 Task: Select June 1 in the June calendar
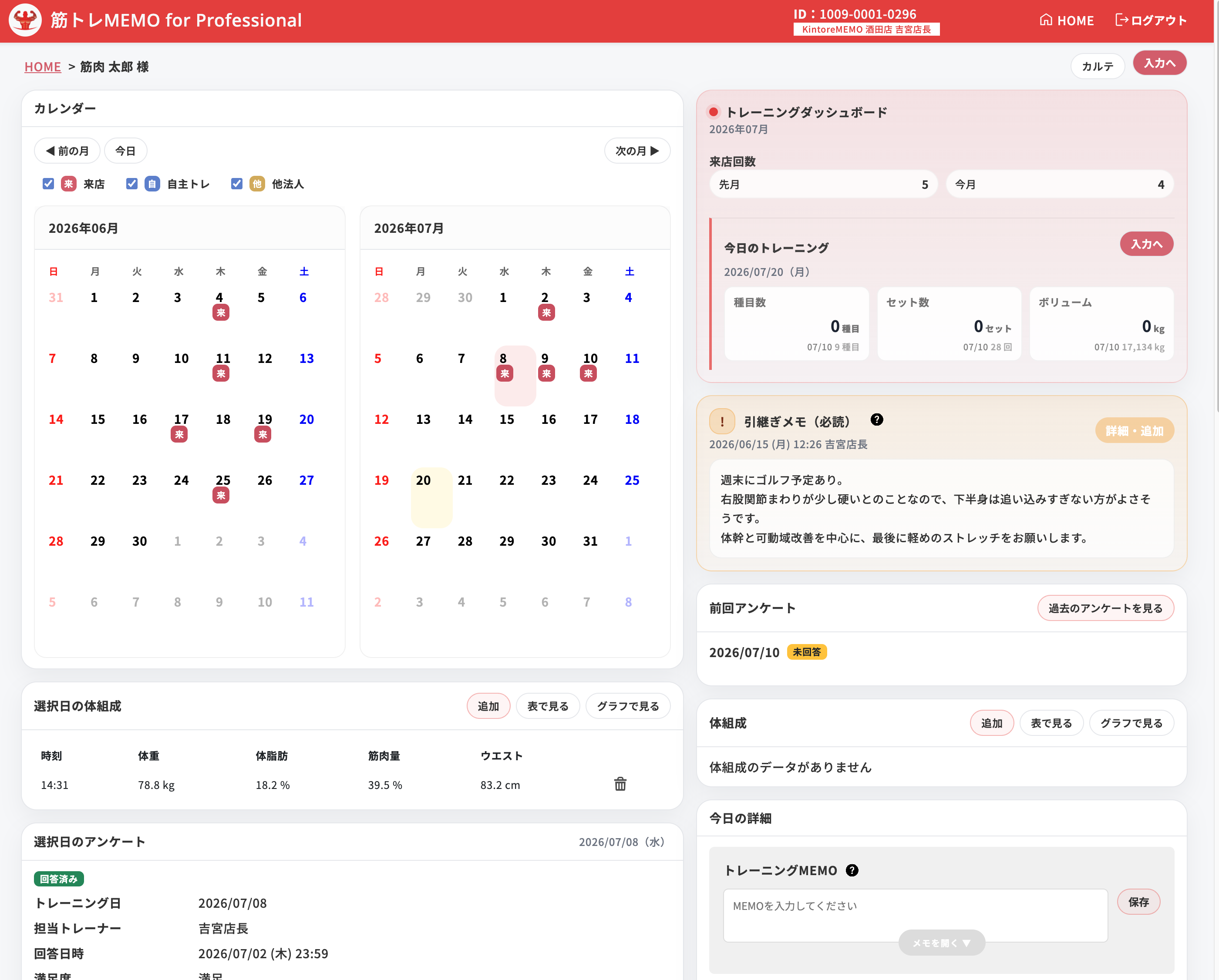coord(94,297)
